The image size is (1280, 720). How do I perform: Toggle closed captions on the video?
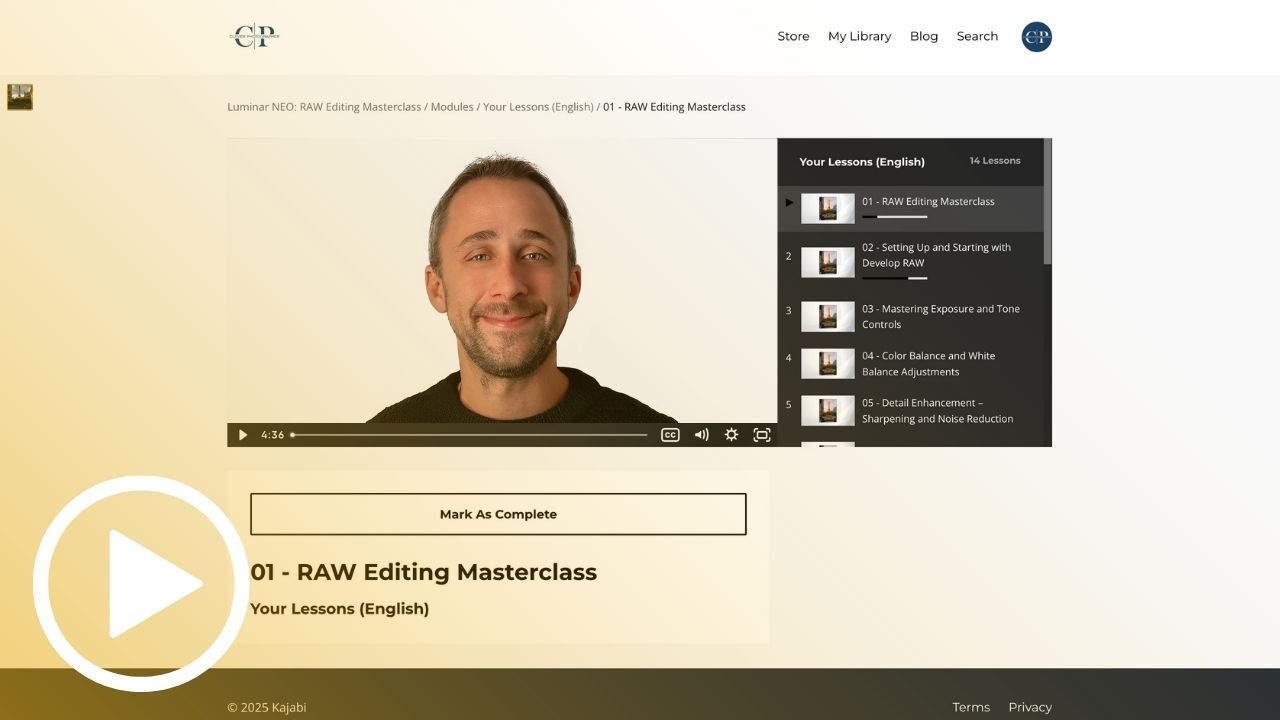(670, 435)
